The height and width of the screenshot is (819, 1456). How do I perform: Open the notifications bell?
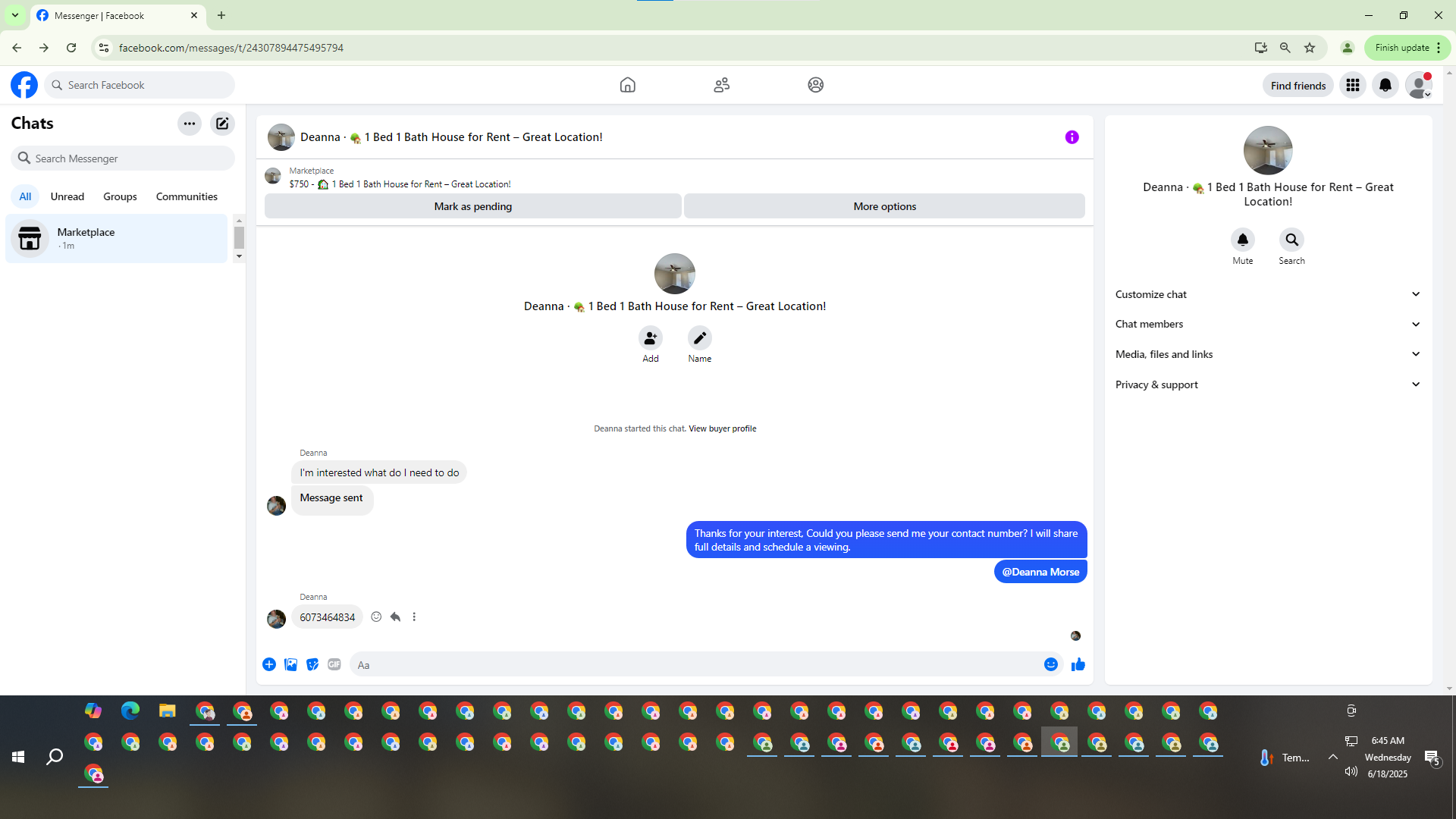point(1385,85)
